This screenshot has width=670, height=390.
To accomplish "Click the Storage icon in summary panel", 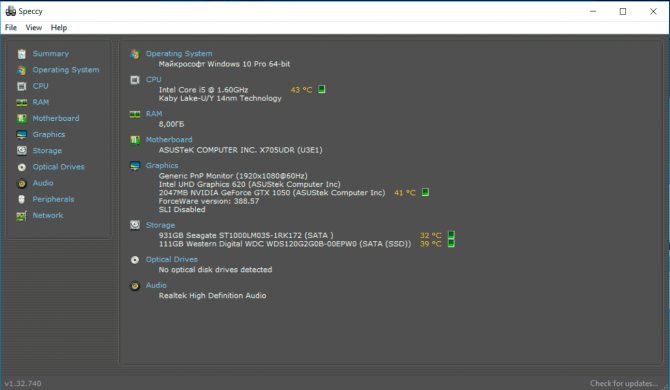I will [135, 225].
